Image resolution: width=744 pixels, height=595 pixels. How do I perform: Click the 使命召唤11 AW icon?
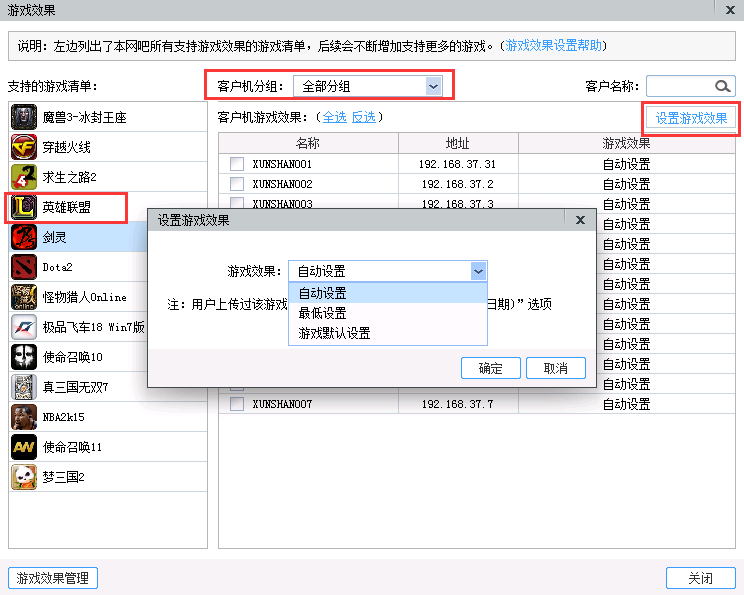(24, 447)
